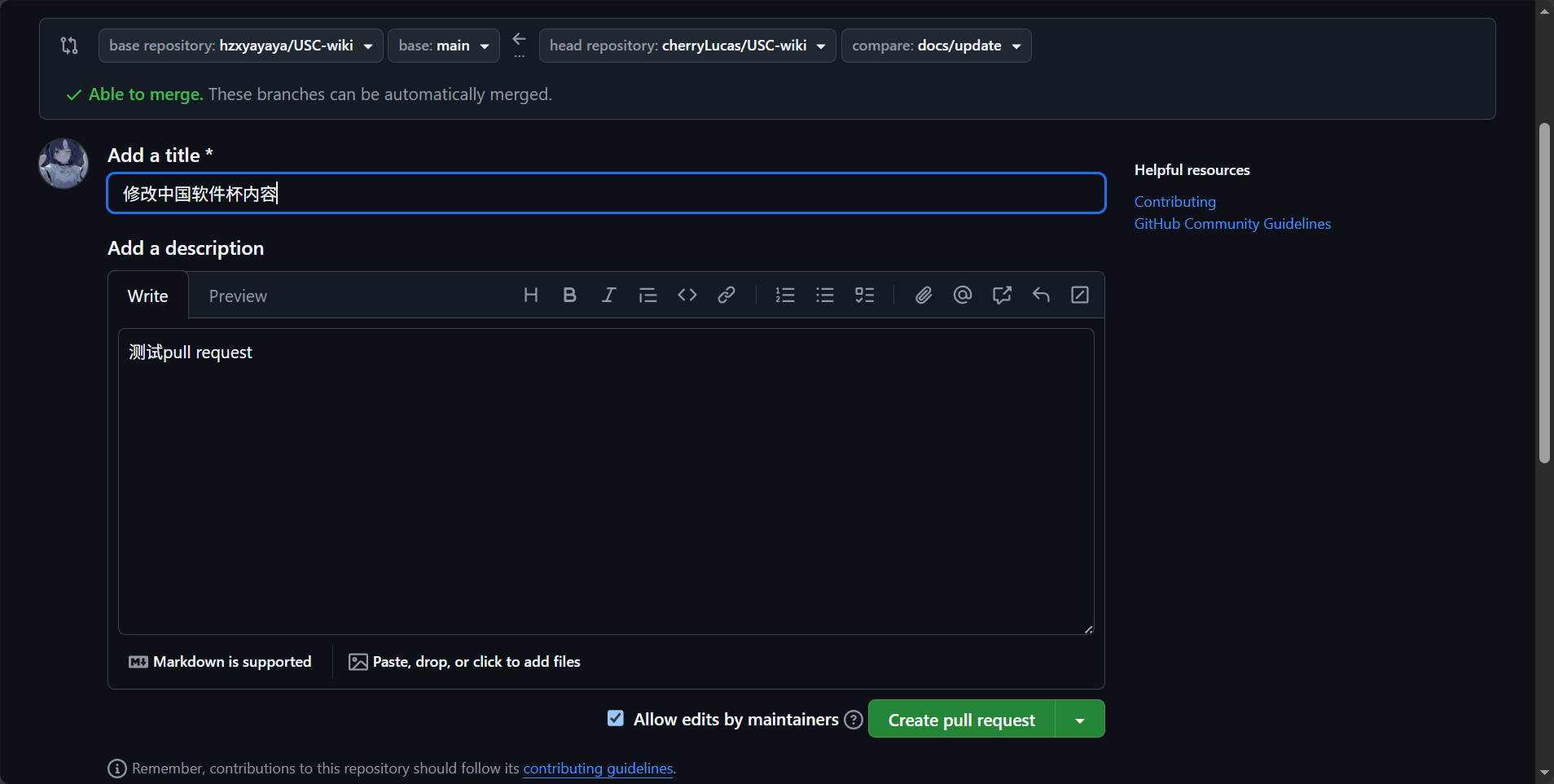Image resolution: width=1554 pixels, height=784 pixels.
Task: Click the help icon beside Allow edits
Action: coord(854,720)
